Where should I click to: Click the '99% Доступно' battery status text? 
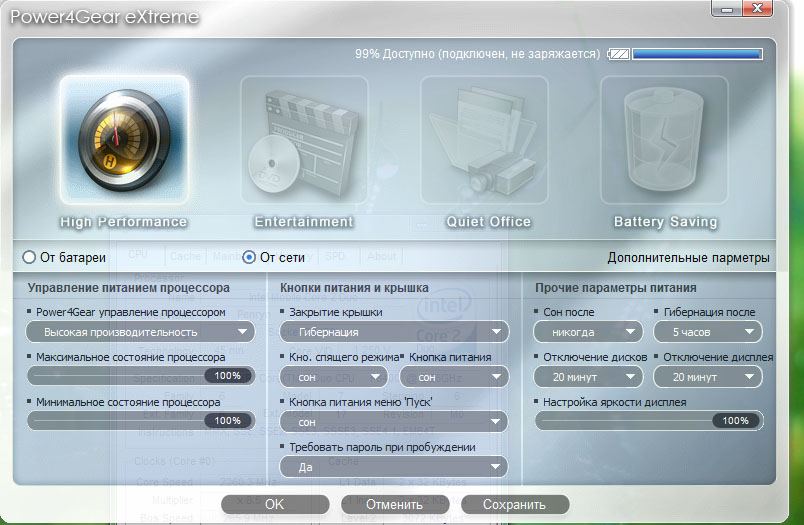[477, 54]
